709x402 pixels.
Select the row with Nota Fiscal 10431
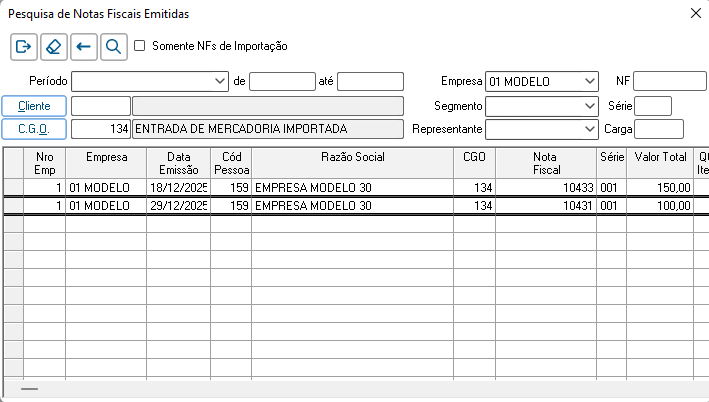353,206
